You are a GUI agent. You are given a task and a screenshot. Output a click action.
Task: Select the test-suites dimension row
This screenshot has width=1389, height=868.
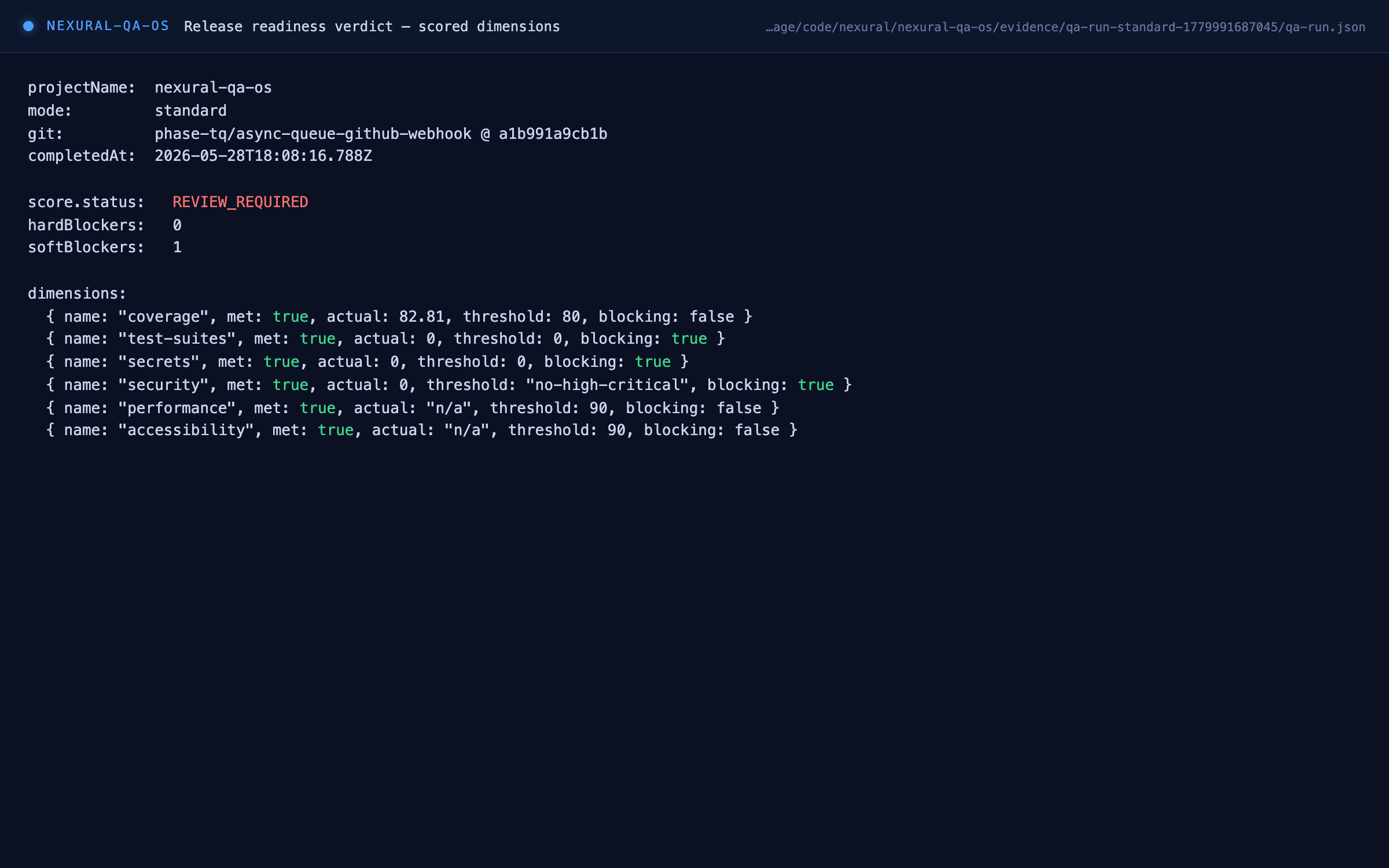click(x=385, y=339)
